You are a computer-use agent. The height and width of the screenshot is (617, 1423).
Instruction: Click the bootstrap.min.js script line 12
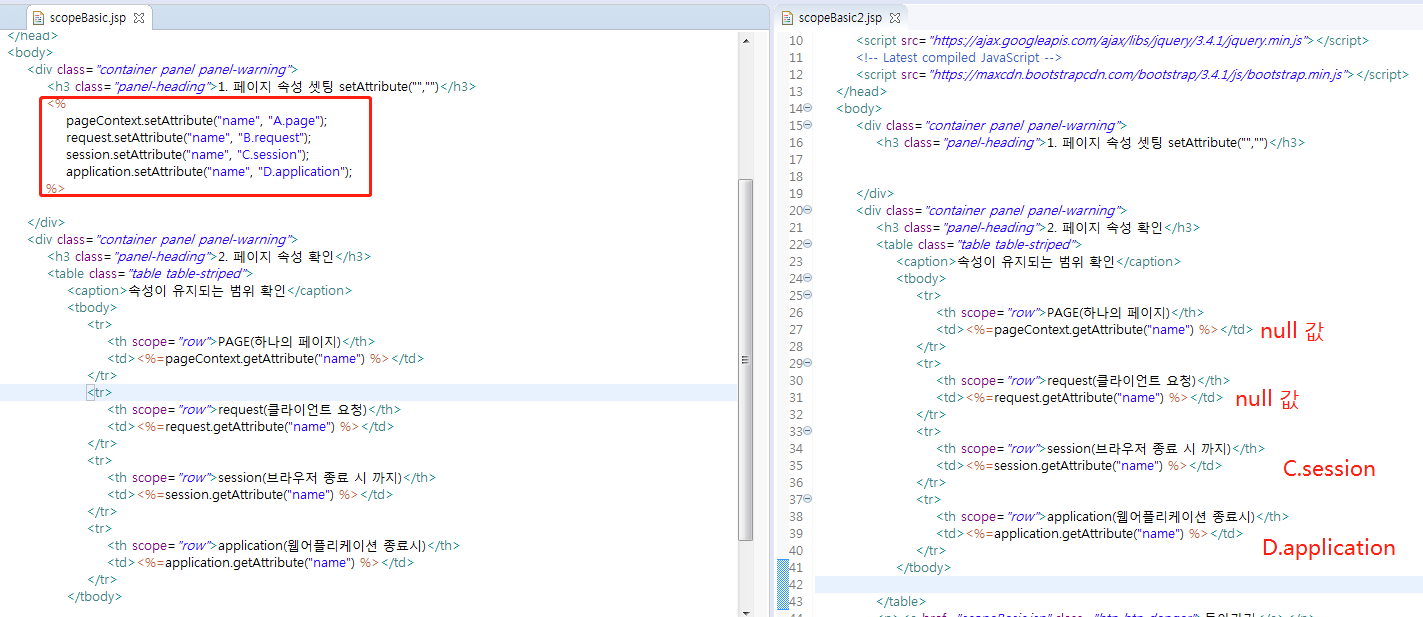(x=1132, y=74)
